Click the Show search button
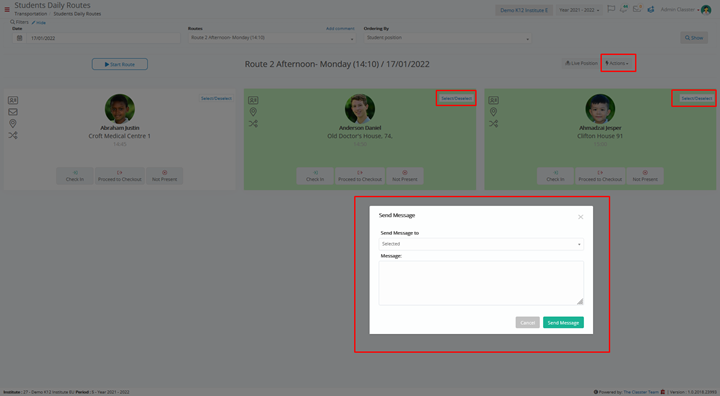The image size is (720, 396). (x=694, y=38)
